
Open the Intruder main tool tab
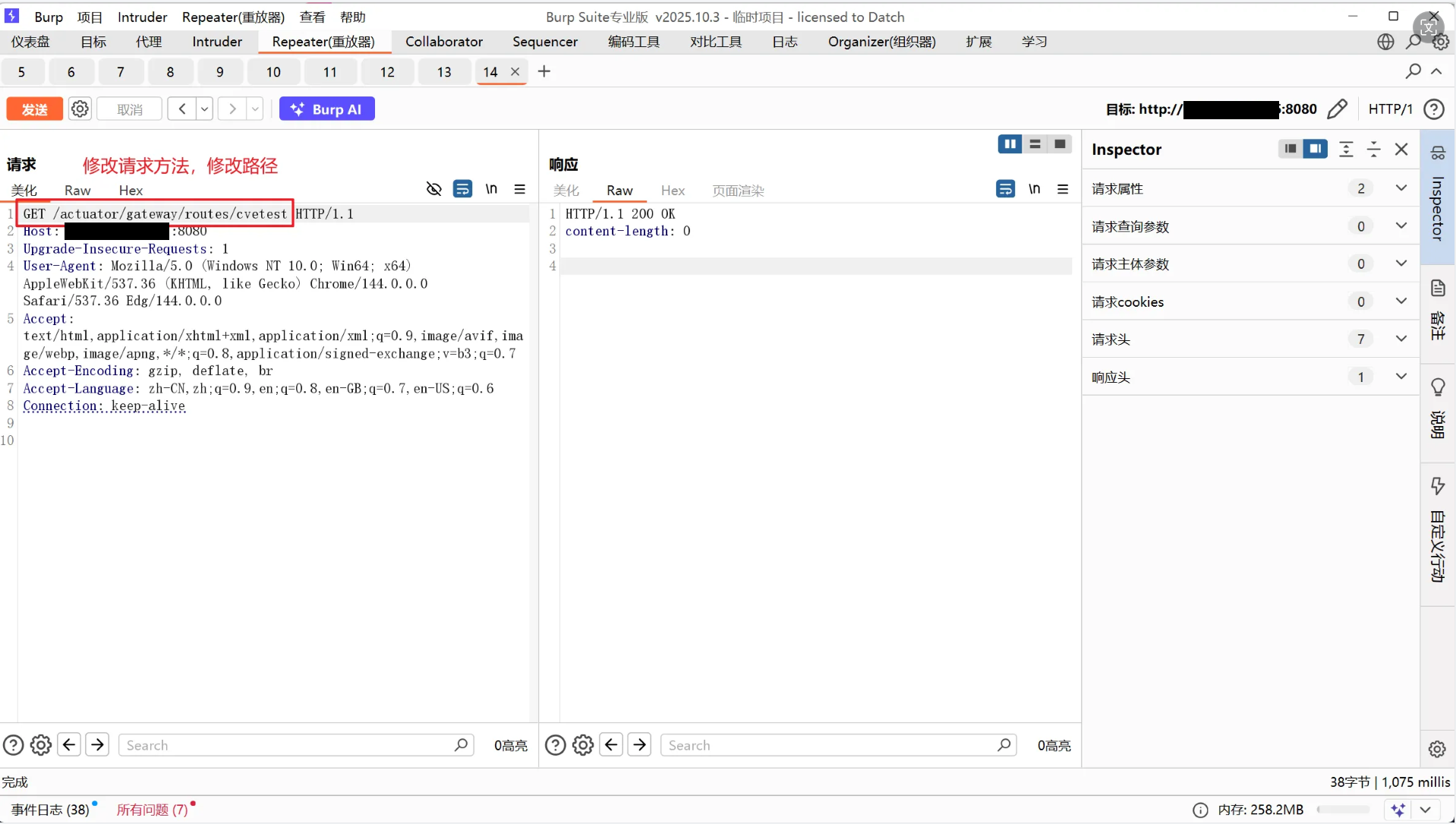pos(217,42)
